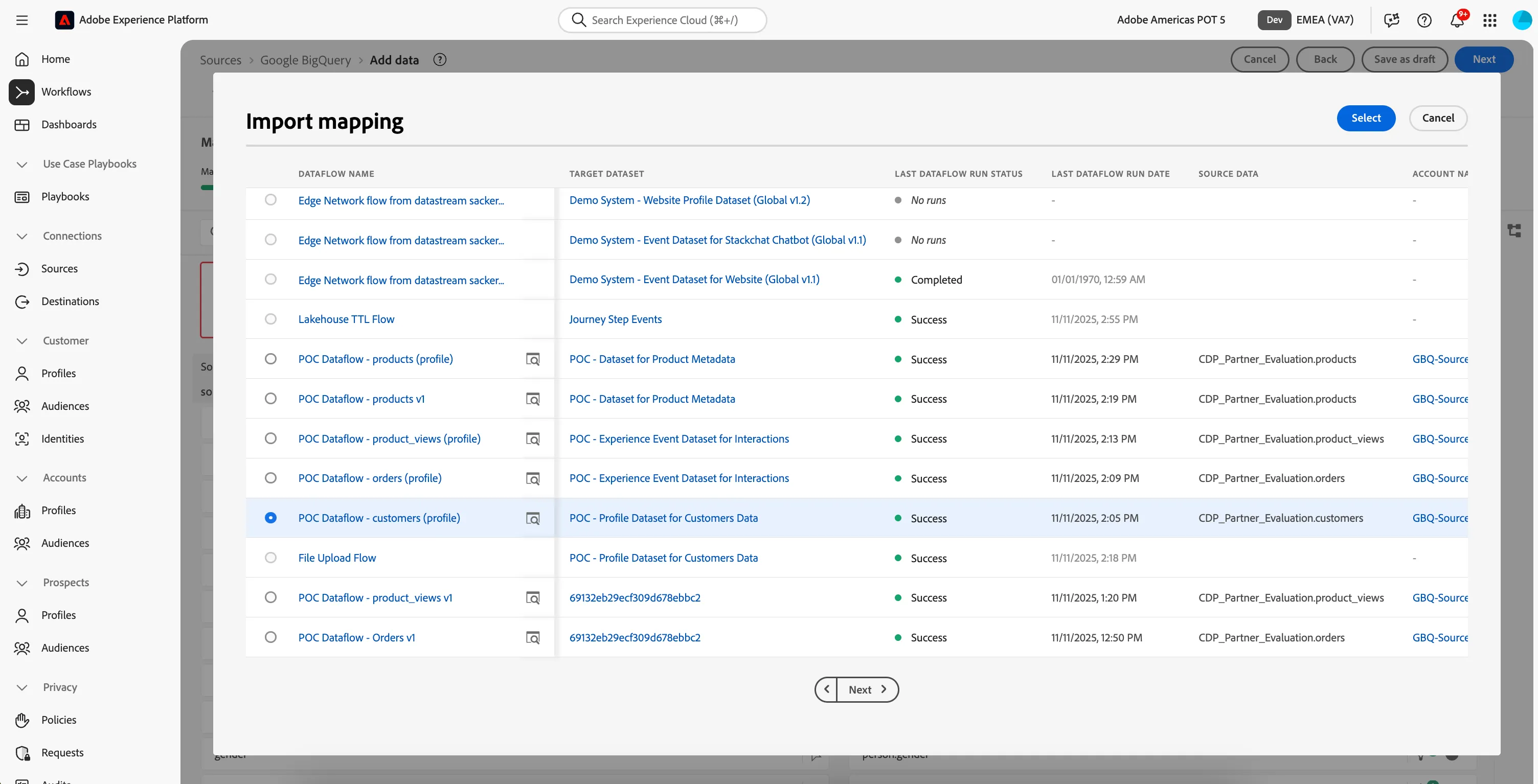This screenshot has height=784, width=1538.
Task: Preview mapping for POC Dataflow - customers (profile)
Action: tap(533, 518)
